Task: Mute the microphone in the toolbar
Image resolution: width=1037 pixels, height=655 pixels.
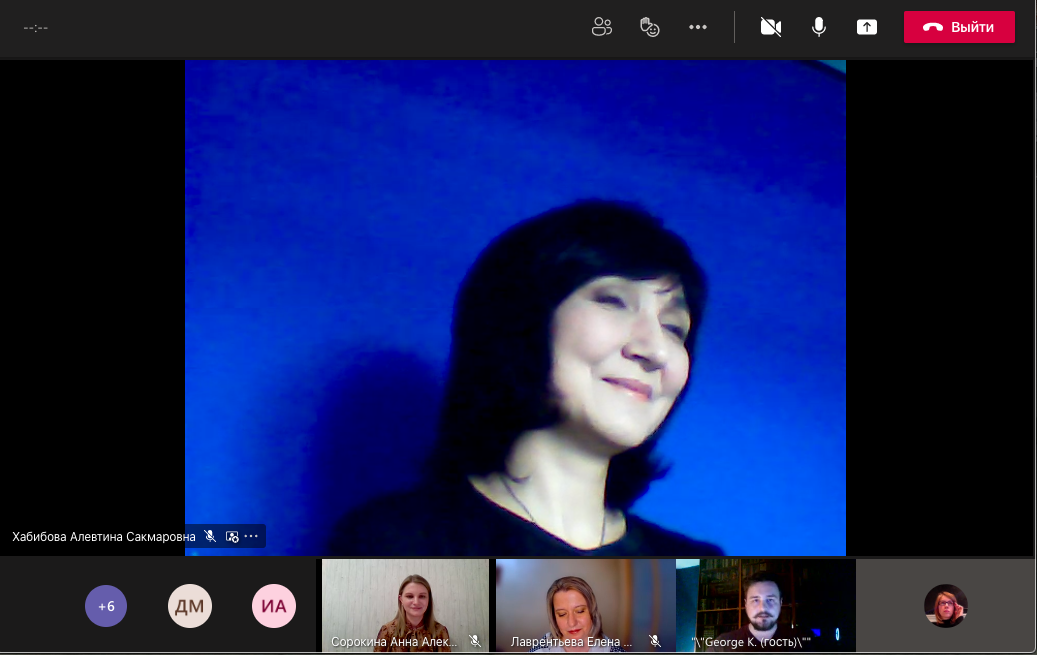Action: 819,27
